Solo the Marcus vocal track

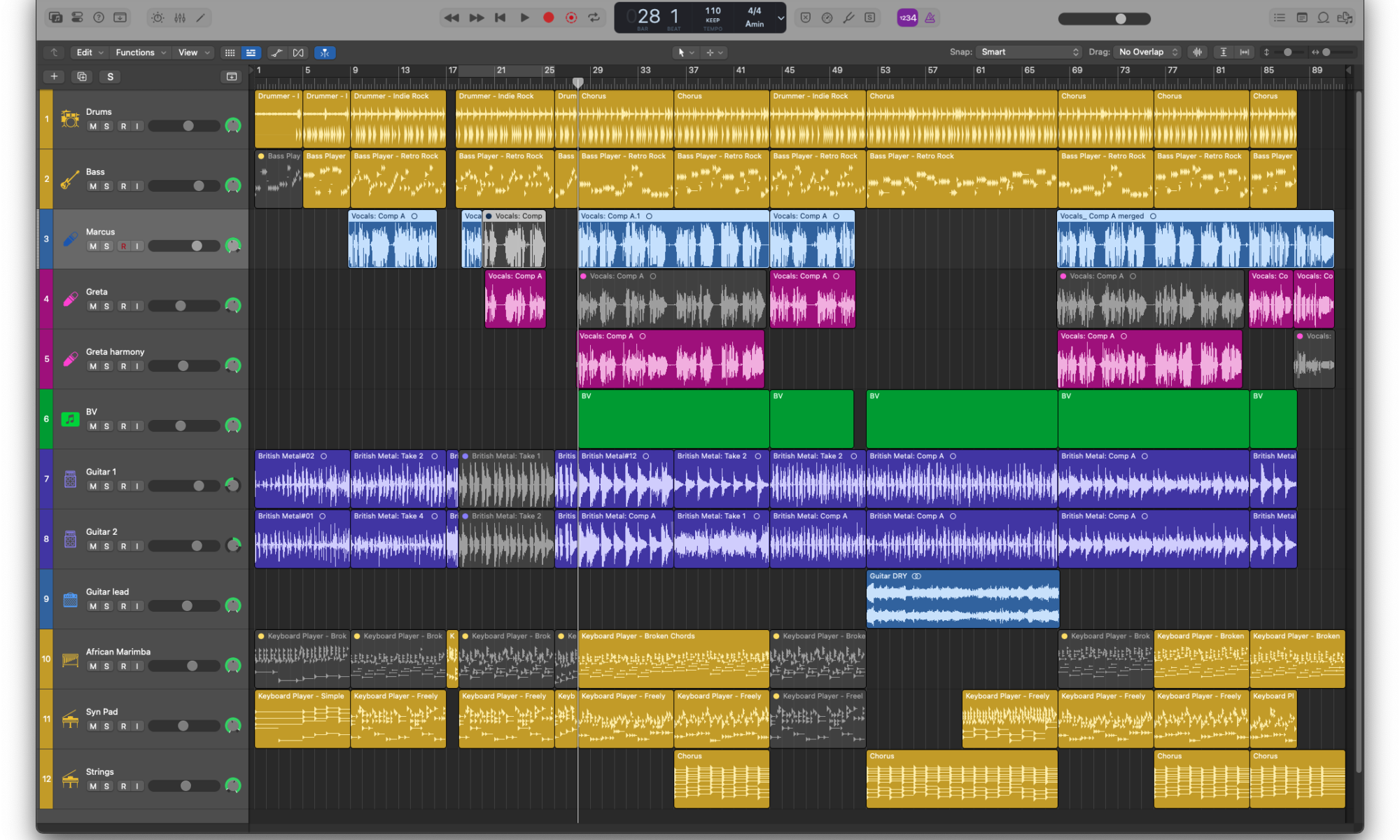point(106,245)
